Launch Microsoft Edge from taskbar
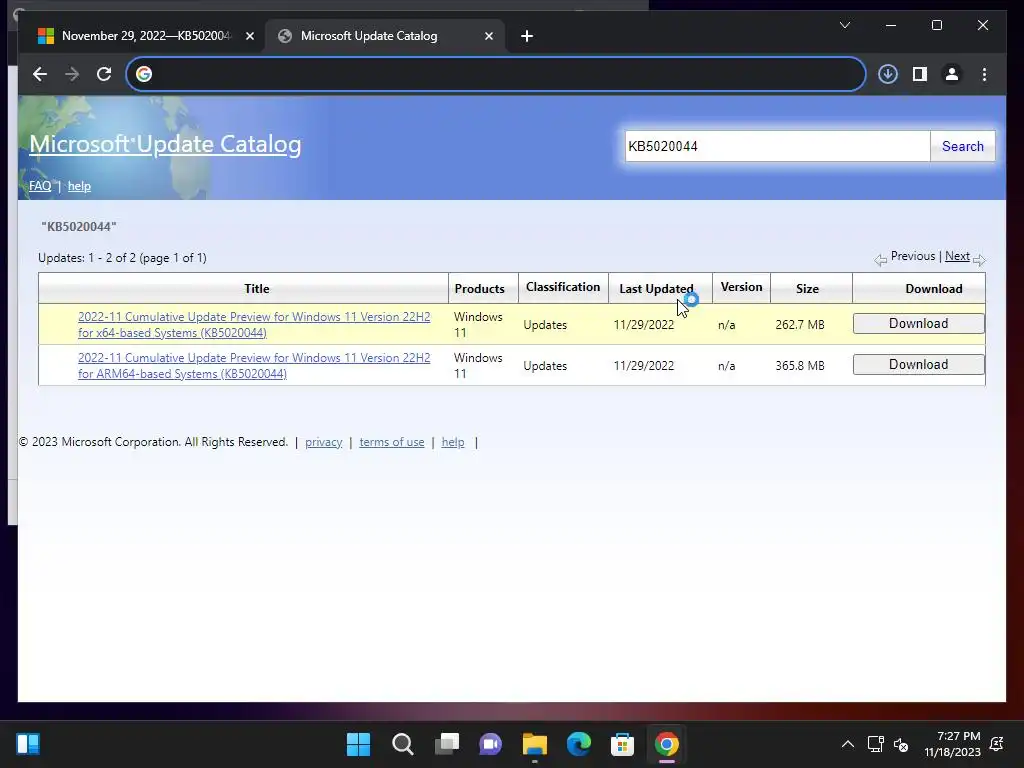Screen dimensions: 1024x768 (x=579, y=744)
